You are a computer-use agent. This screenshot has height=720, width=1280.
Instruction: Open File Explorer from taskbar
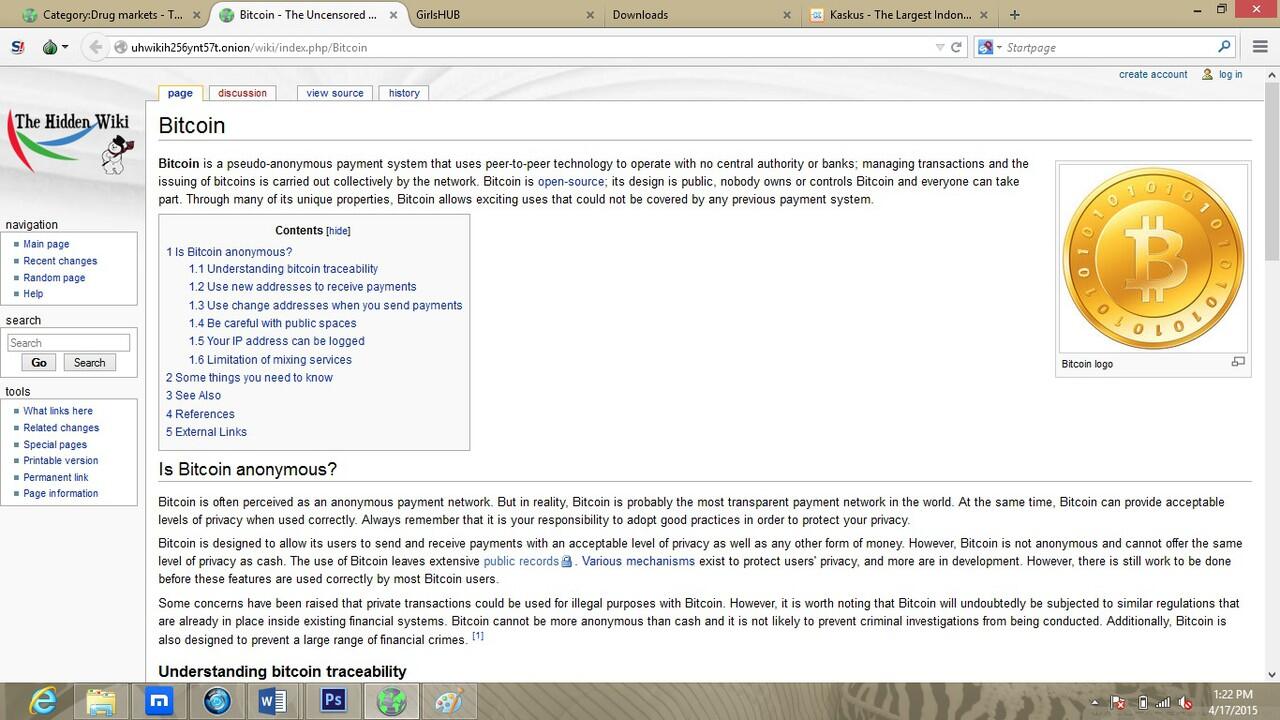pyautogui.click(x=100, y=701)
